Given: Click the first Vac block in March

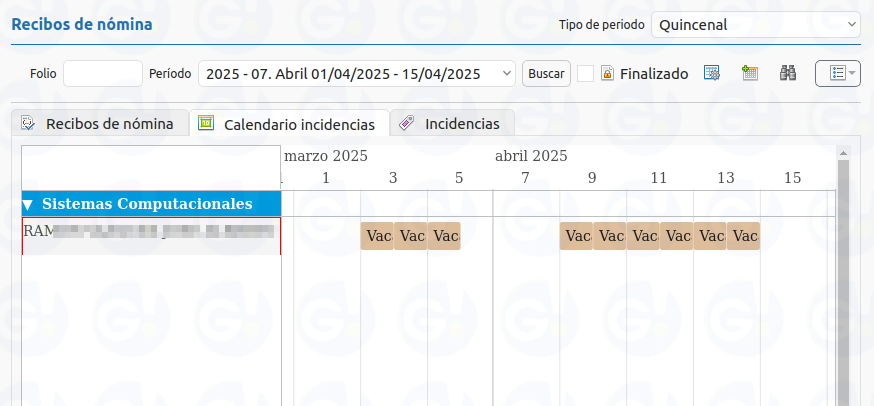Looking at the screenshot, I should (x=377, y=236).
